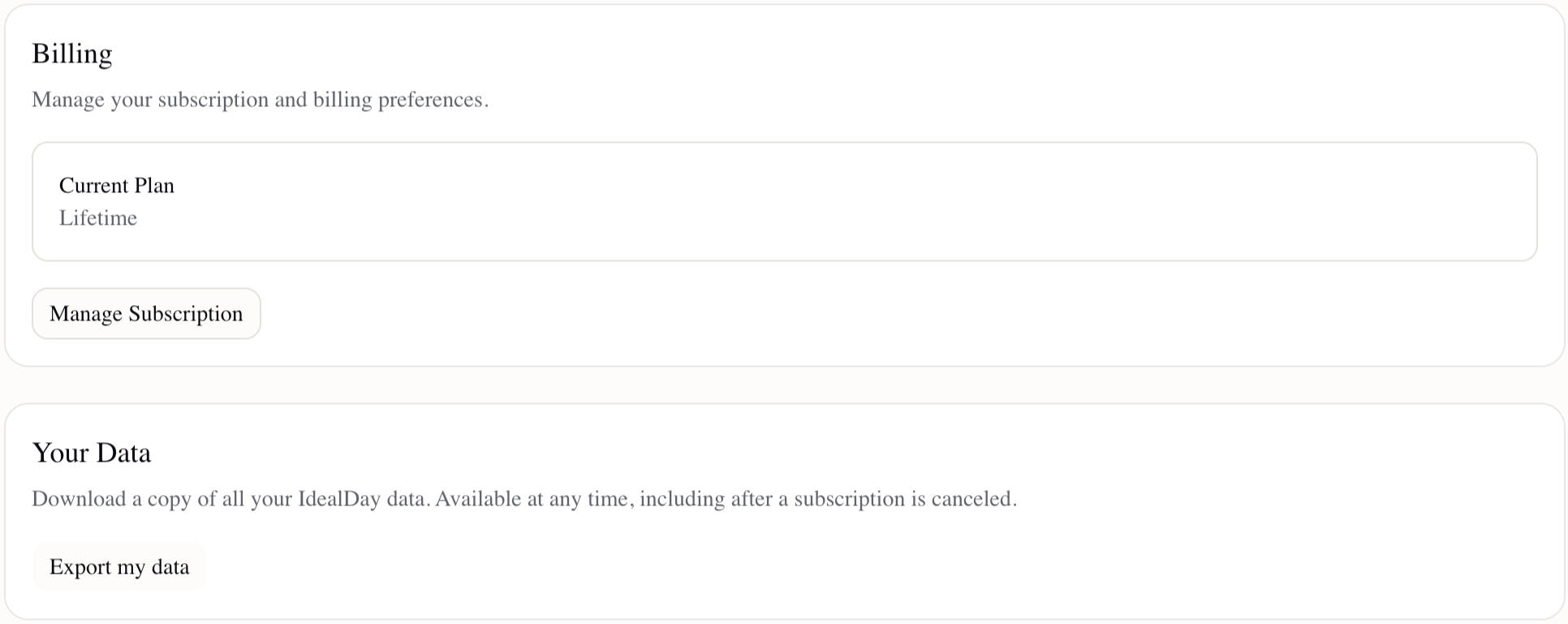Click empty area inside Current Plan card

pos(812,203)
